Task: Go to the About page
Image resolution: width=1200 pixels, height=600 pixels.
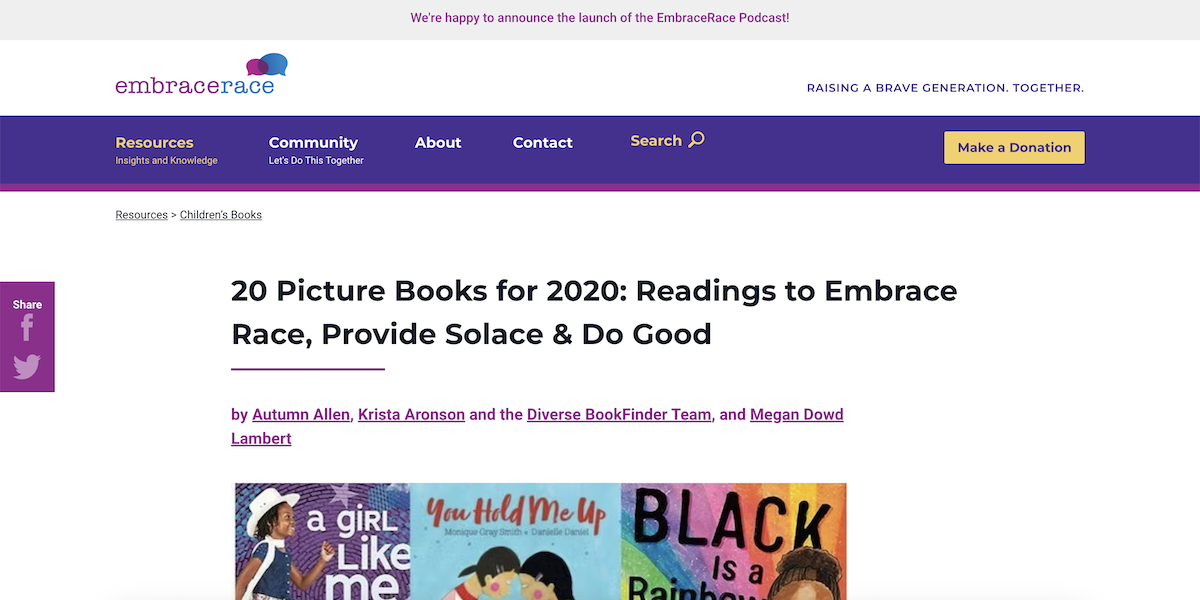Action: pyautogui.click(x=438, y=143)
